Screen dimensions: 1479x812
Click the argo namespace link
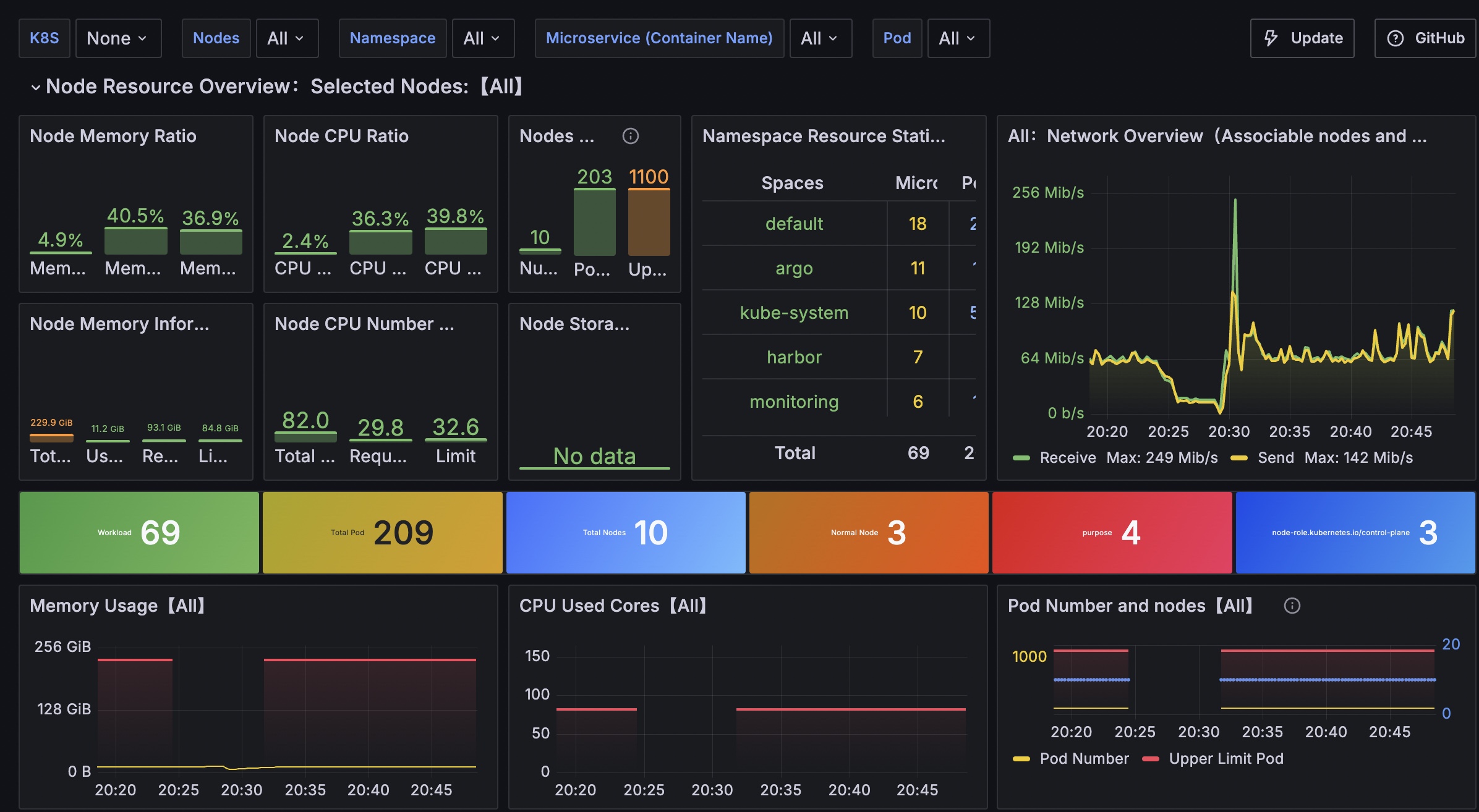pos(794,269)
